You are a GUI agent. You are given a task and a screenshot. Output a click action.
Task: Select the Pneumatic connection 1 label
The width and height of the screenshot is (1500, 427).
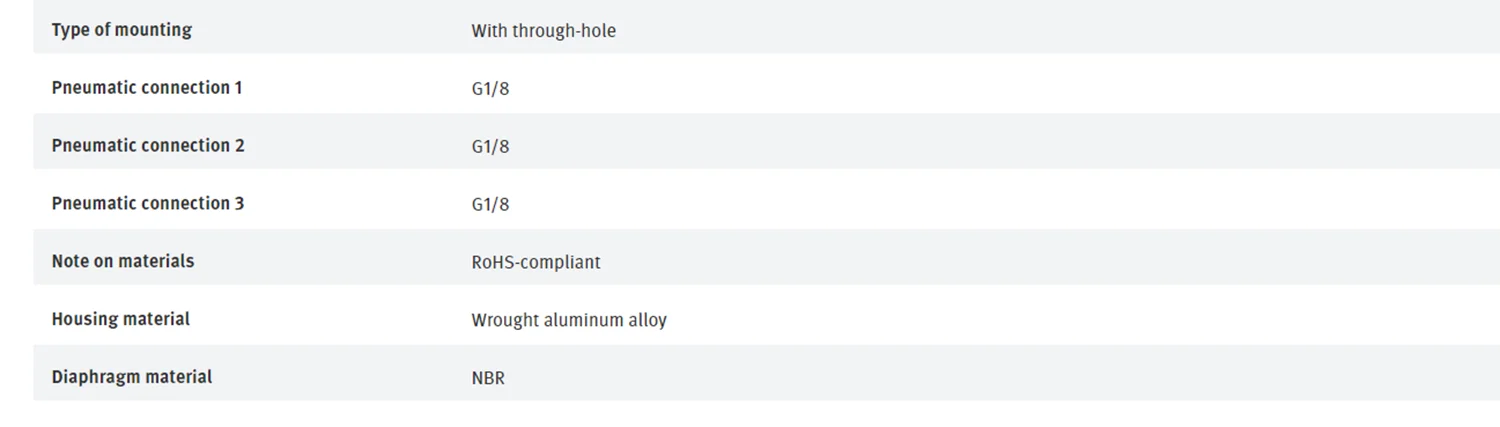click(x=146, y=88)
